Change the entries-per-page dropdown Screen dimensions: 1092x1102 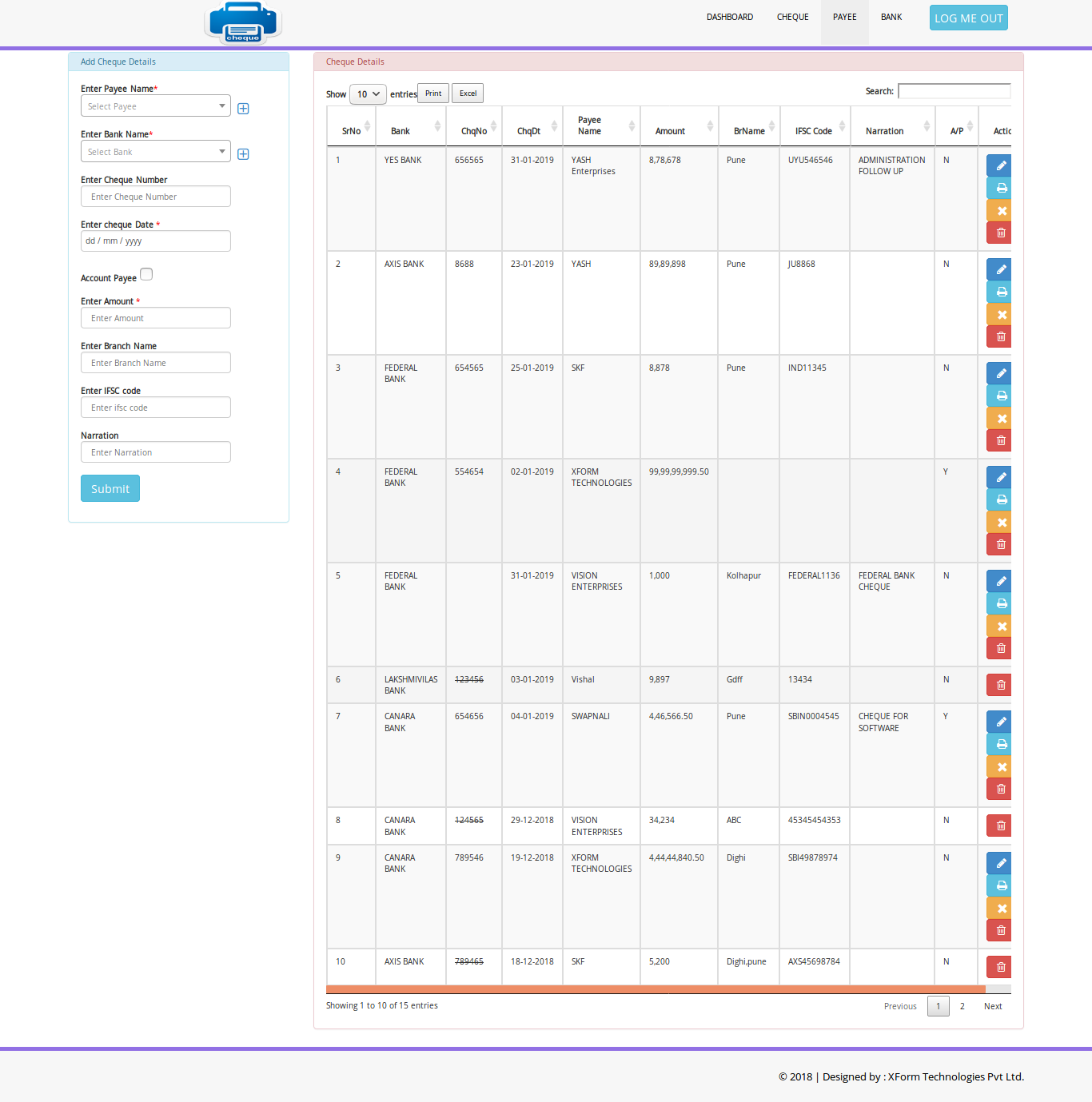click(368, 94)
